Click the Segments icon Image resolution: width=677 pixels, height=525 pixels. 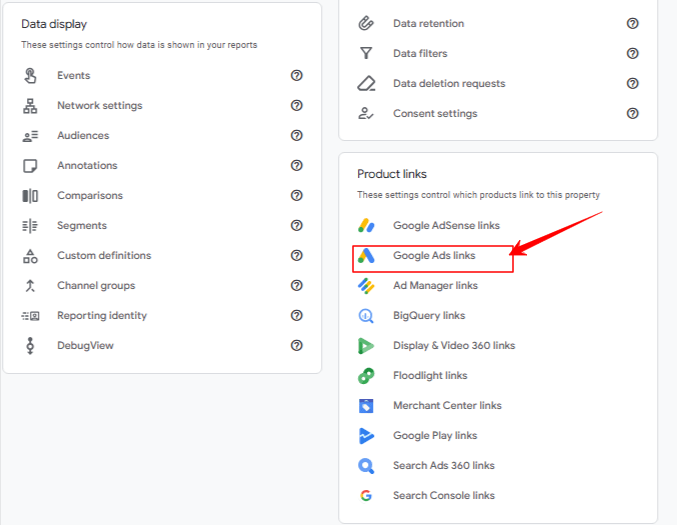(30, 226)
